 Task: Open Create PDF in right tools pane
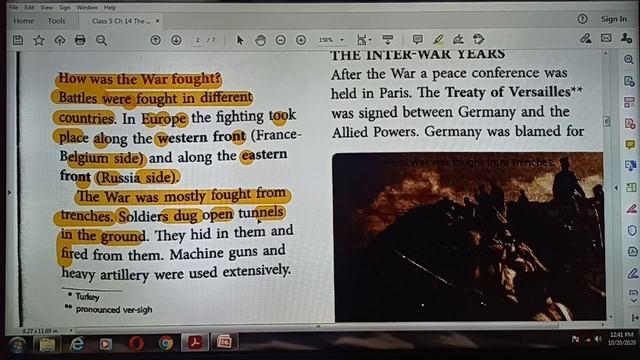click(629, 123)
